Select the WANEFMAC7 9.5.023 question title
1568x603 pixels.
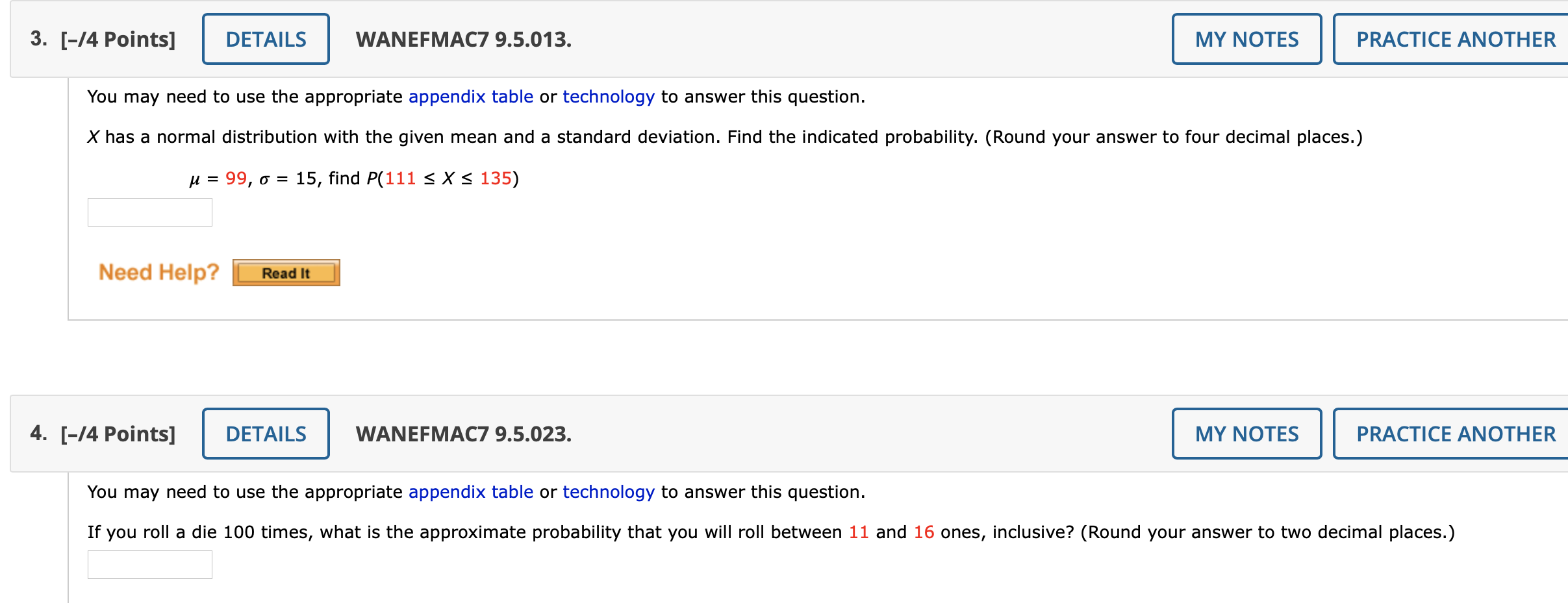(x=462, y=433)
